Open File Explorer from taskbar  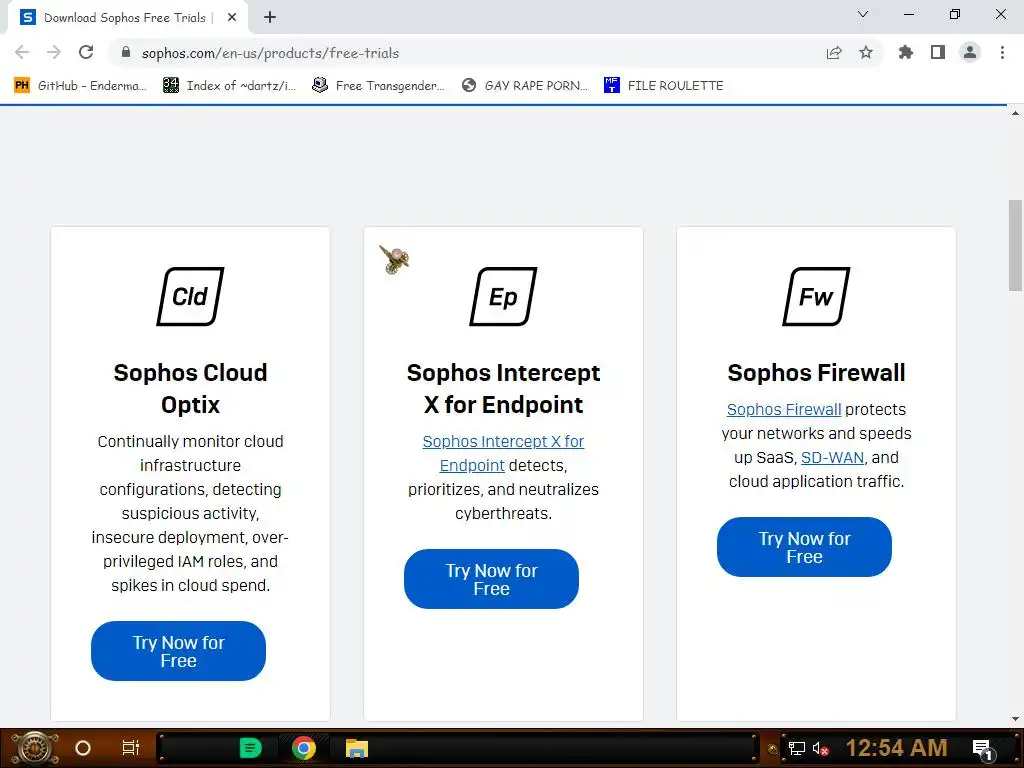[357, 748]
